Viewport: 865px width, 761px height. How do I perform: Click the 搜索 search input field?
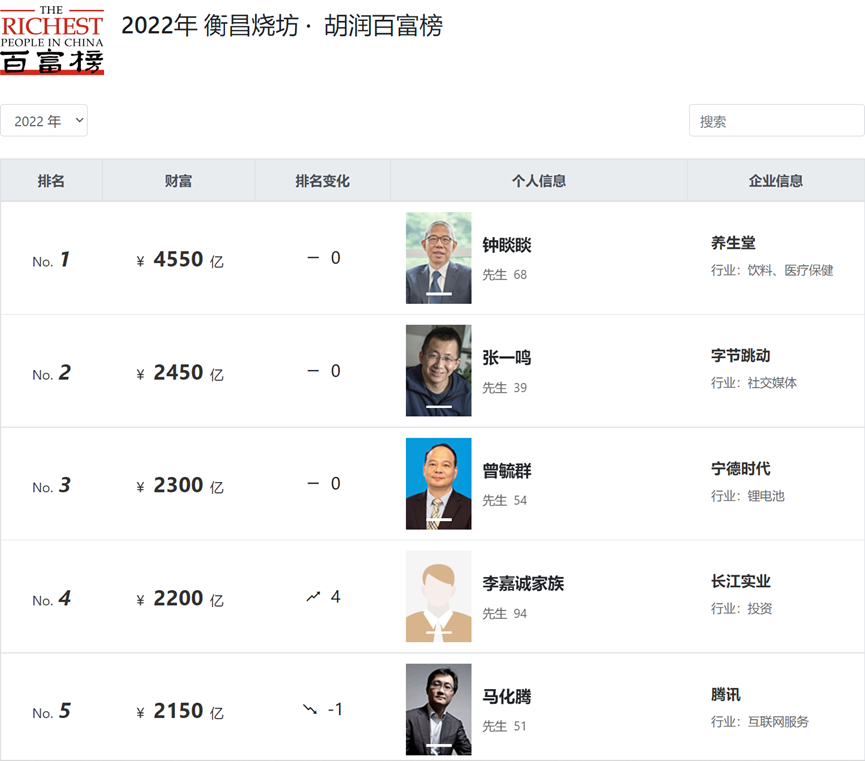[776, 121]
